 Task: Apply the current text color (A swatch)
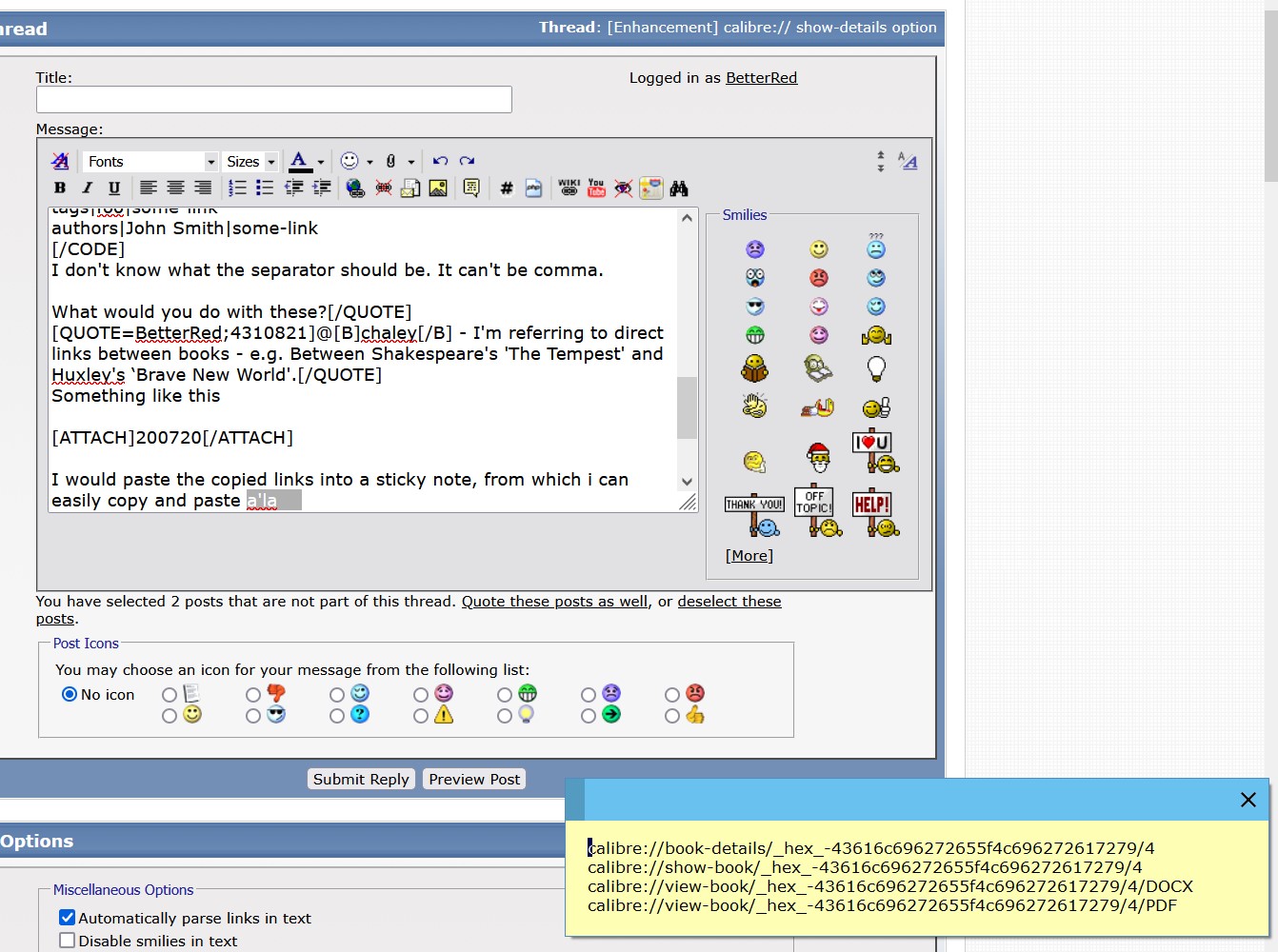tap(300, 161)
